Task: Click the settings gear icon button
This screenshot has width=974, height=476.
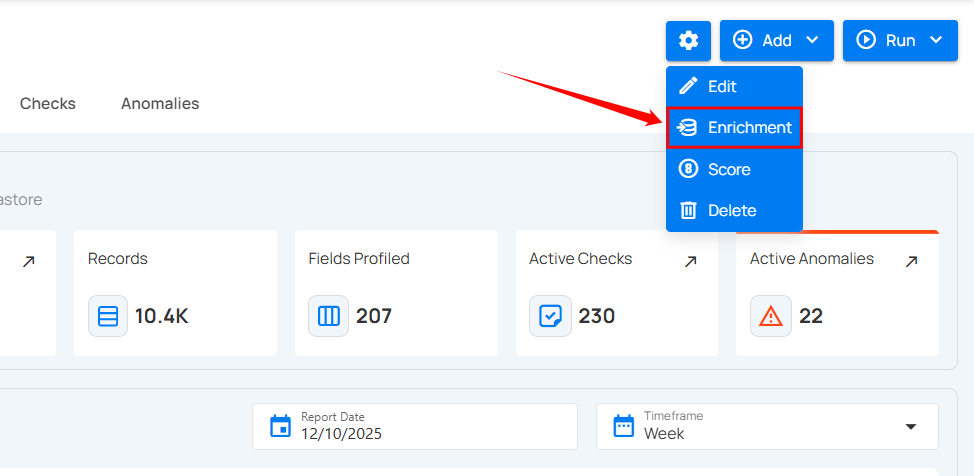Action: pos(688,41)
